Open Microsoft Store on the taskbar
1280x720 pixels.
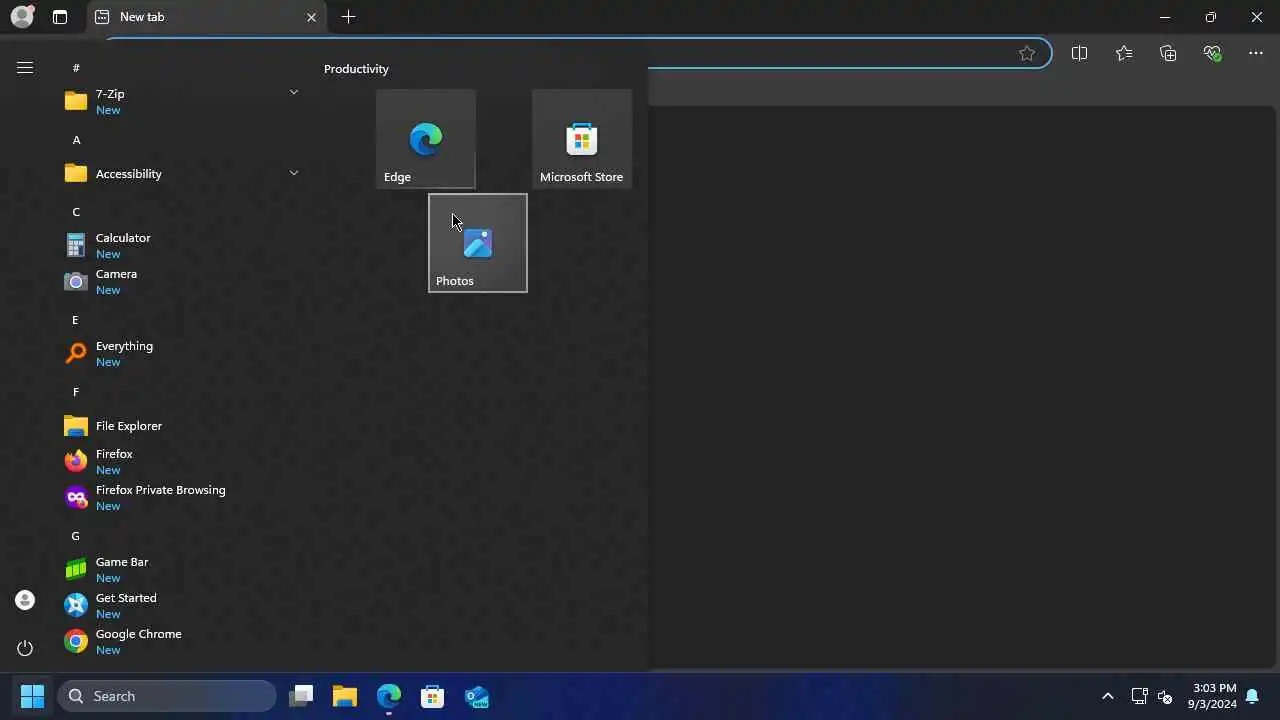point(433,696)
